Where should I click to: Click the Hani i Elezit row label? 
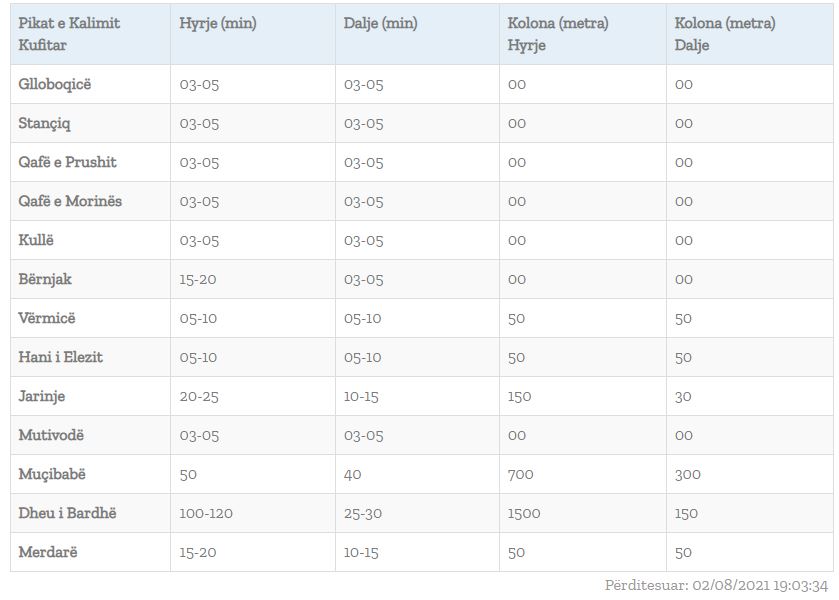pos(61,357)
